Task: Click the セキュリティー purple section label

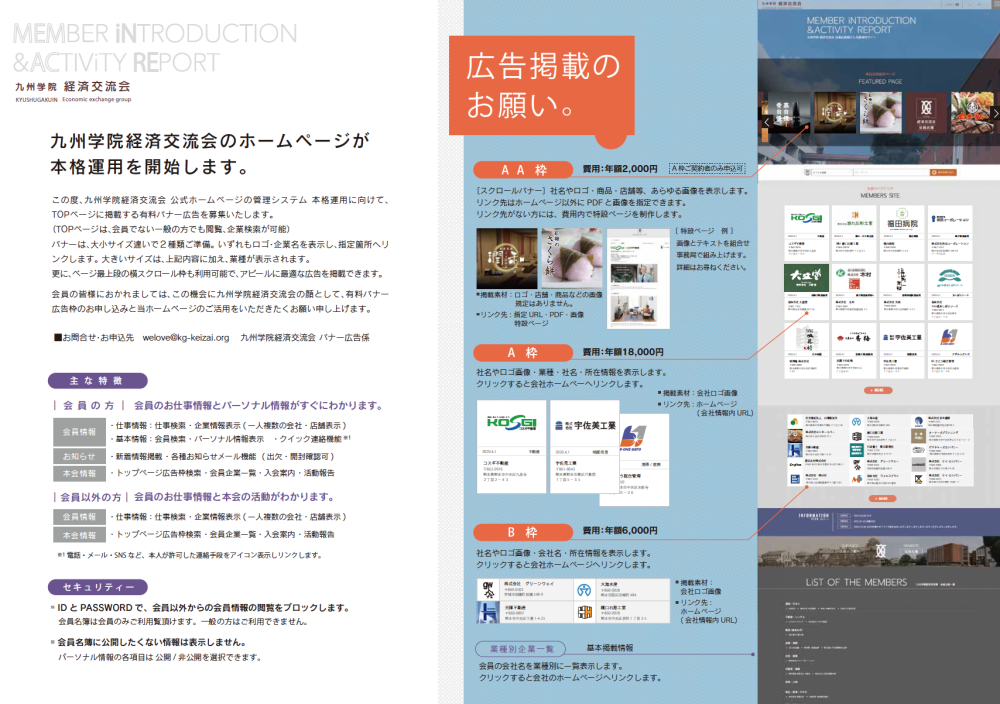Action: pyautogui.click(x=97, y=587)
